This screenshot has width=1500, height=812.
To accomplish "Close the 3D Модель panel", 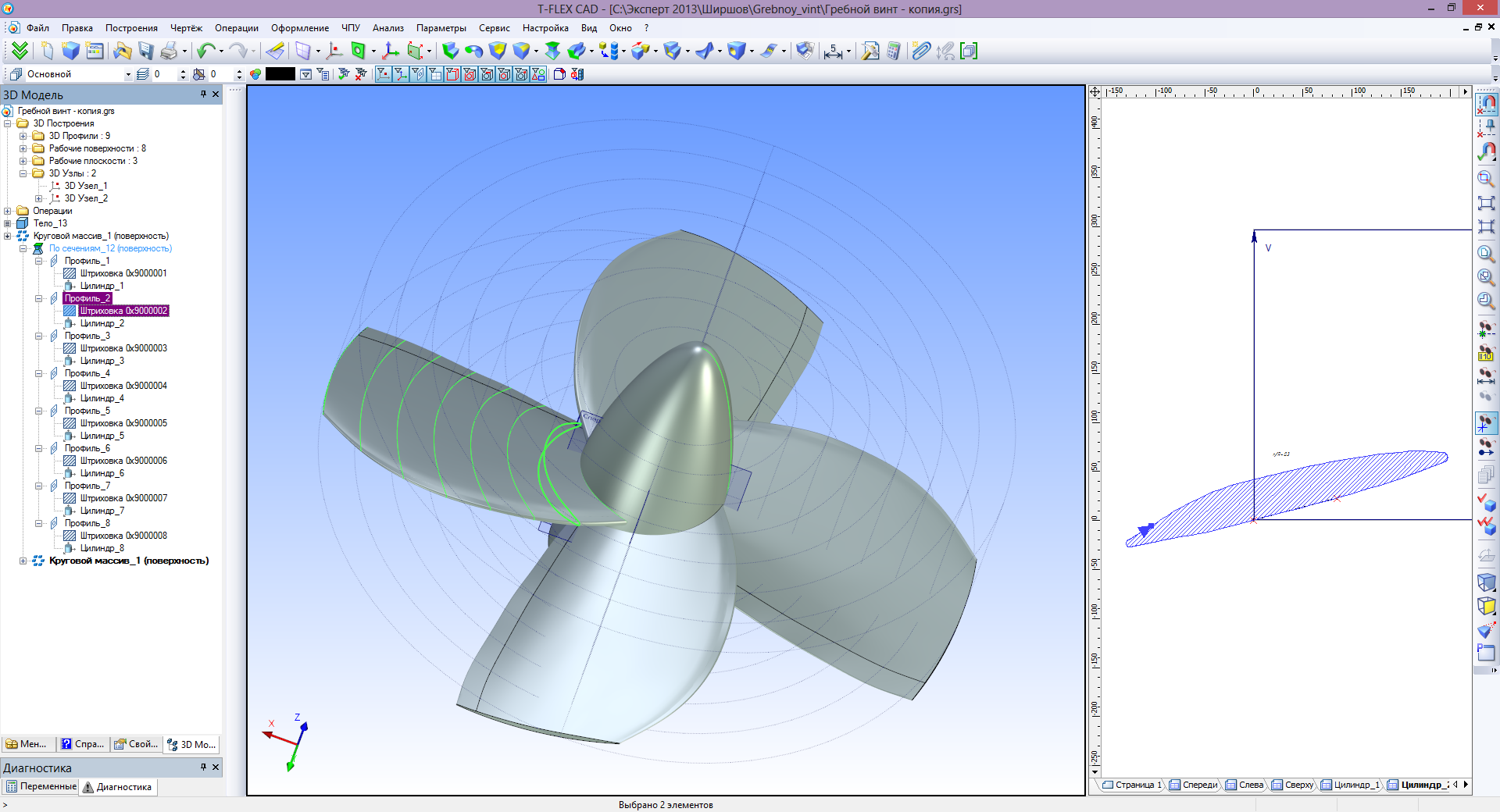I will pos(216,94).
